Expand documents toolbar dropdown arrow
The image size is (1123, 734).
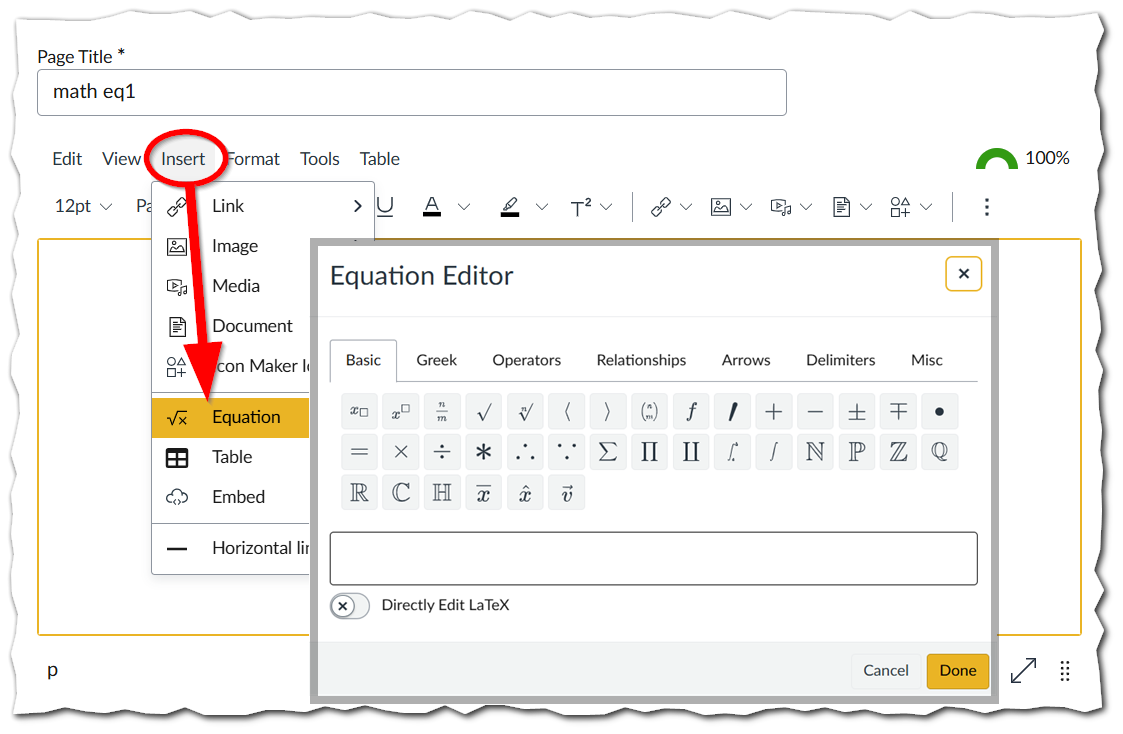(866, 207)
